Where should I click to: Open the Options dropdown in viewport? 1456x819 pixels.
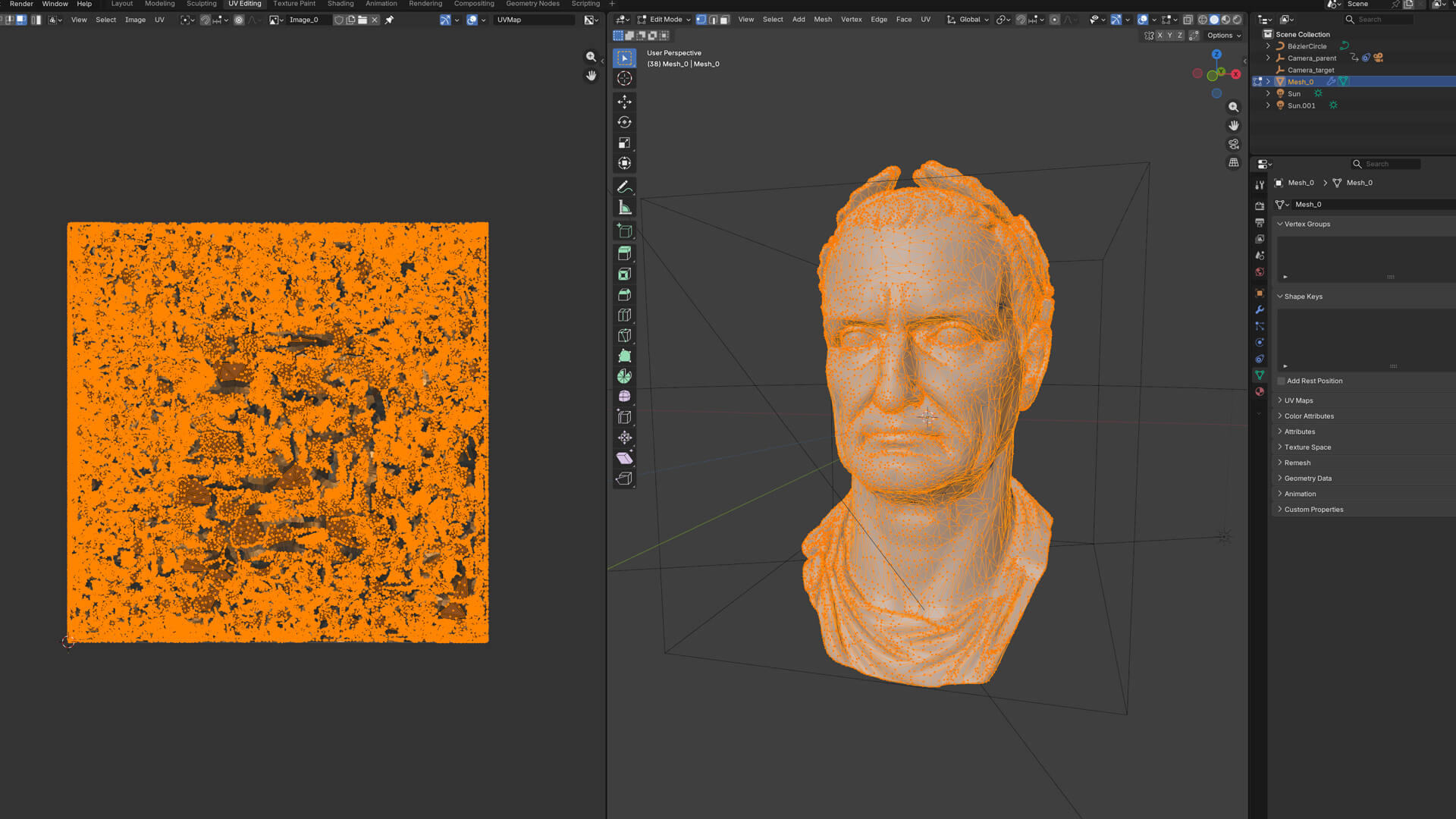point(1224,36)
